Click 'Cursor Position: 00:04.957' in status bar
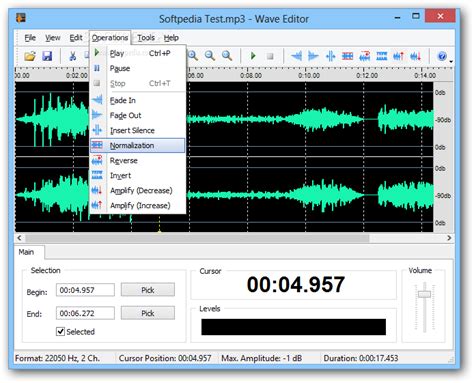474x383 pixels. pos(165,358)
